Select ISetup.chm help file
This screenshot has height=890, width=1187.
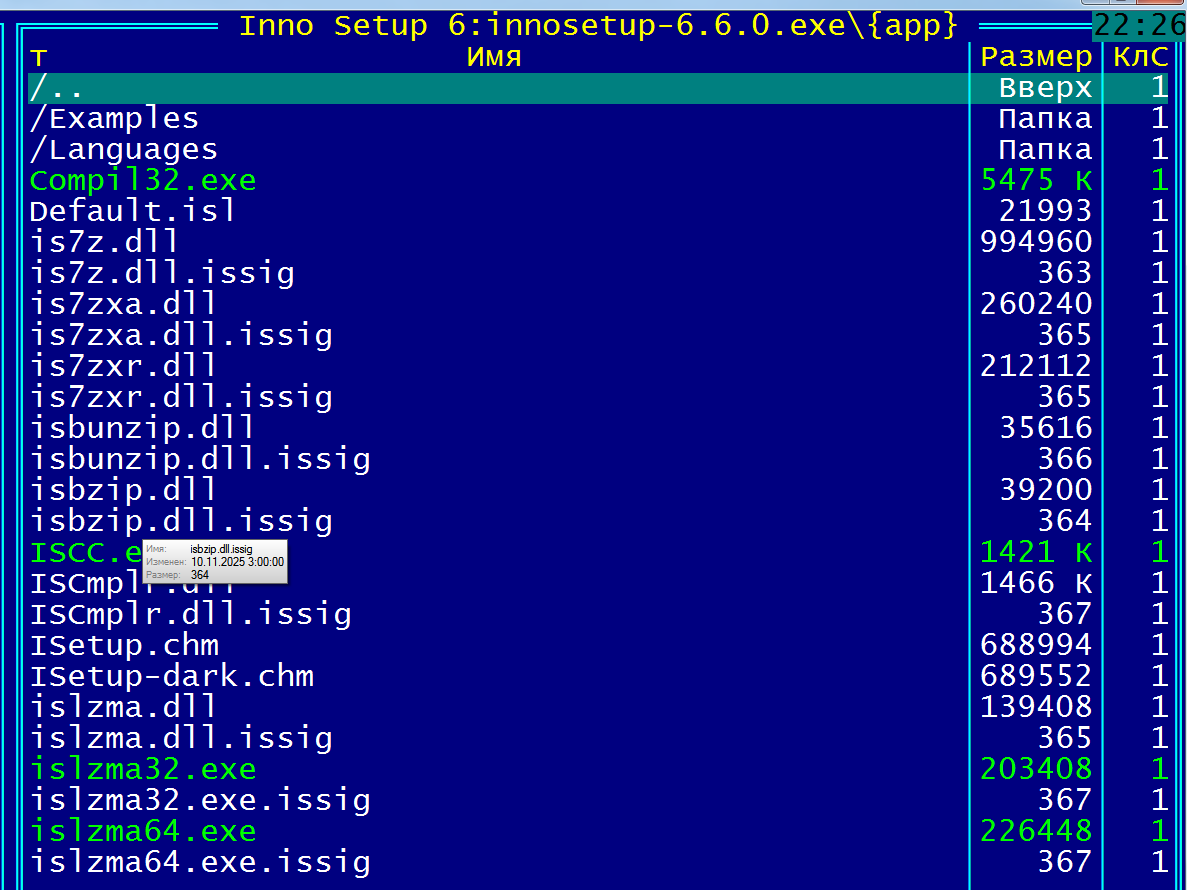pyautogui.click(x=124, y=645)
